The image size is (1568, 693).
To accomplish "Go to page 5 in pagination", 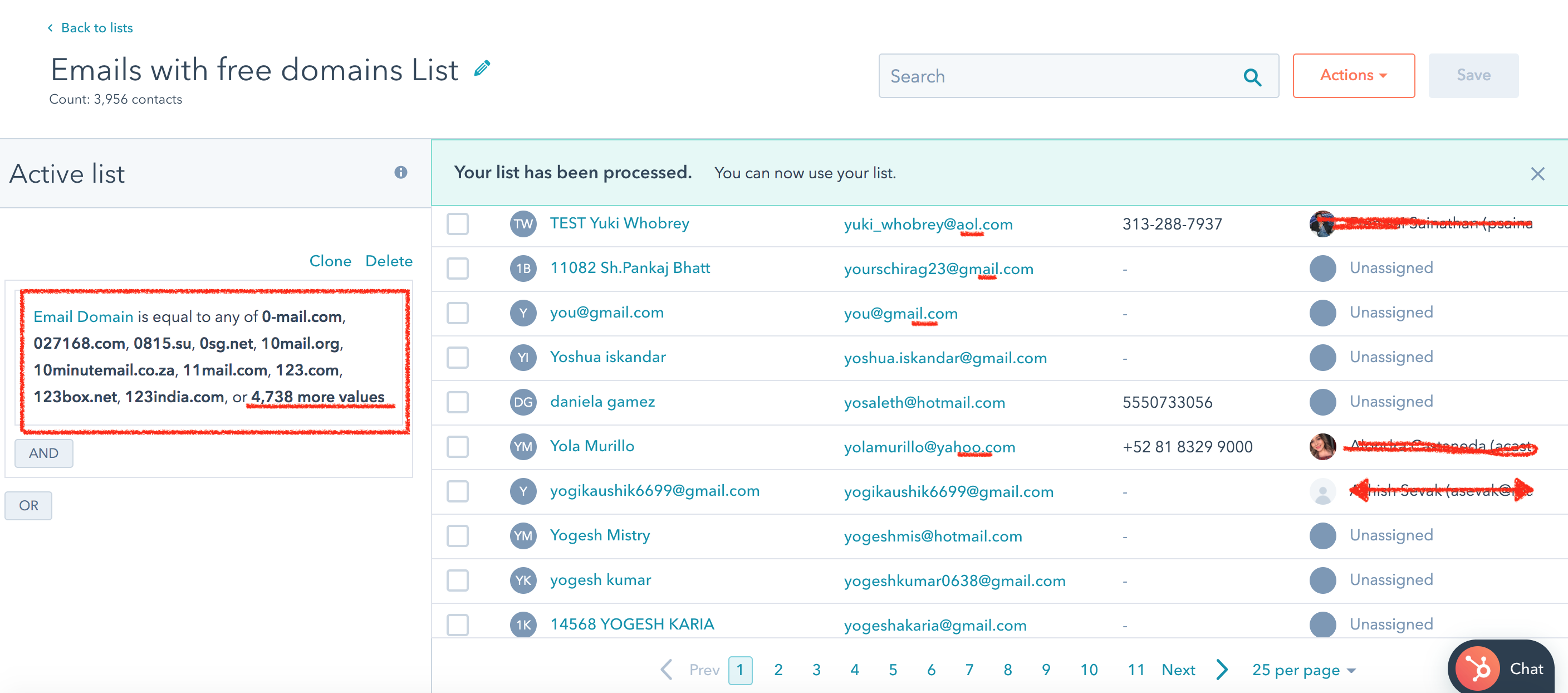I will [x=893, y=670].
